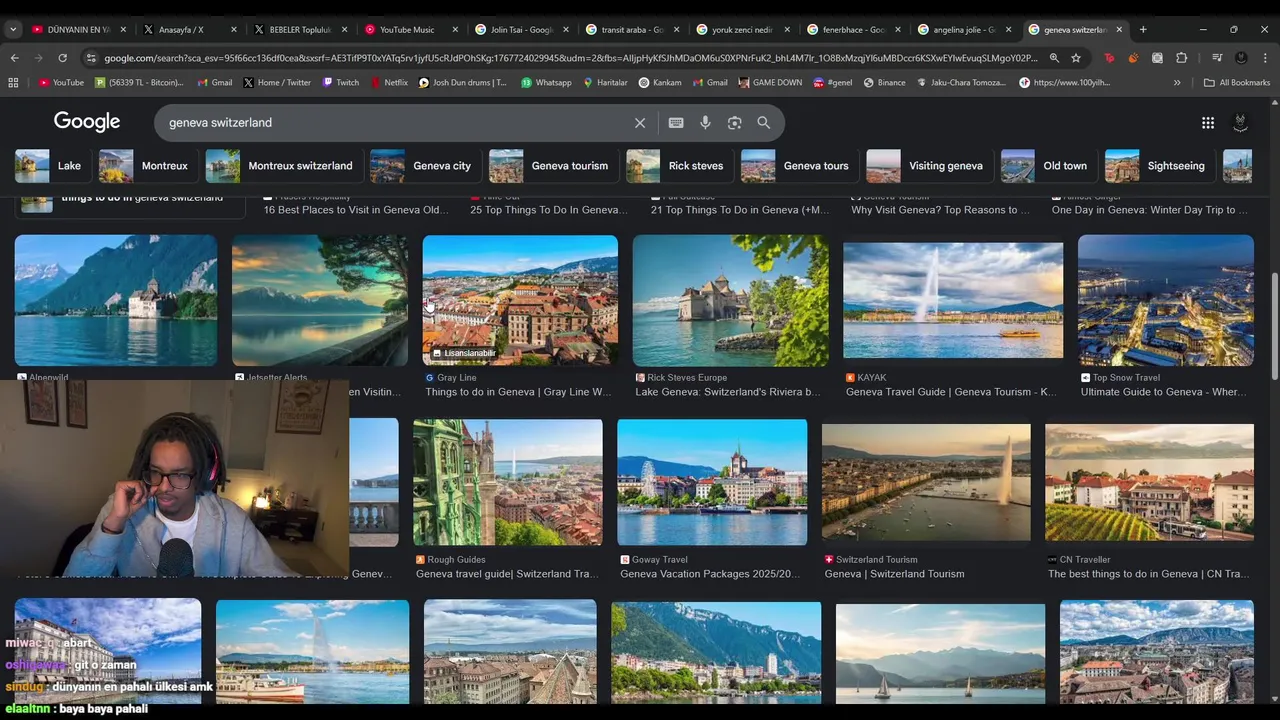The image size is (1280, 720).
Task: Open Twitch bookmark
Action: click(341, 83)
